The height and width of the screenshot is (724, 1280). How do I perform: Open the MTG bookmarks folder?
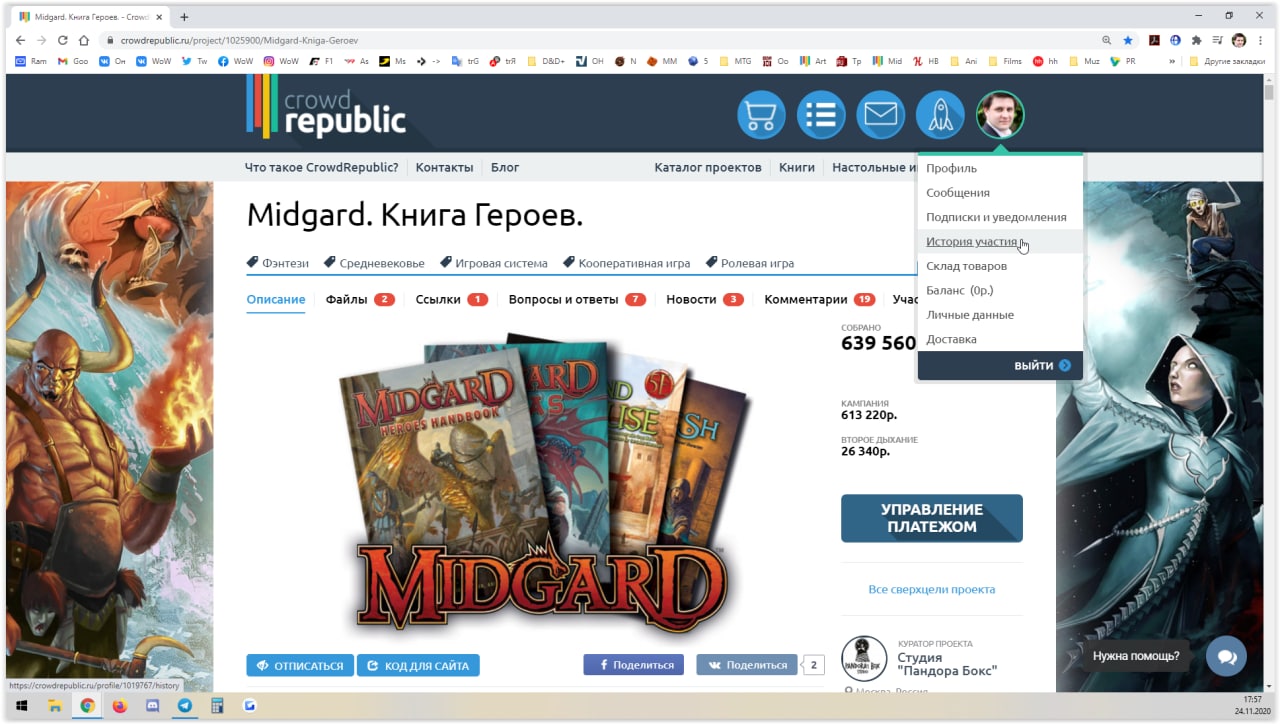click(734, 61)
